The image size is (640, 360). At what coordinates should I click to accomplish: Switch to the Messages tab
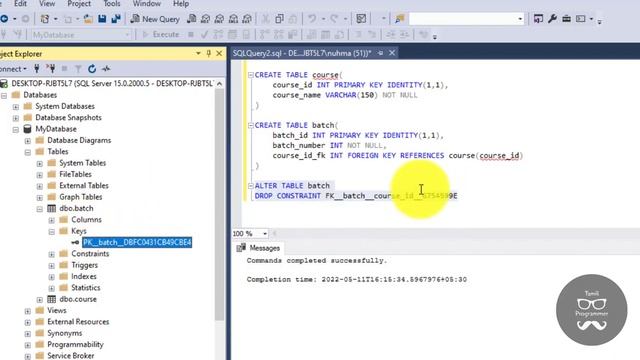[259, 248]
